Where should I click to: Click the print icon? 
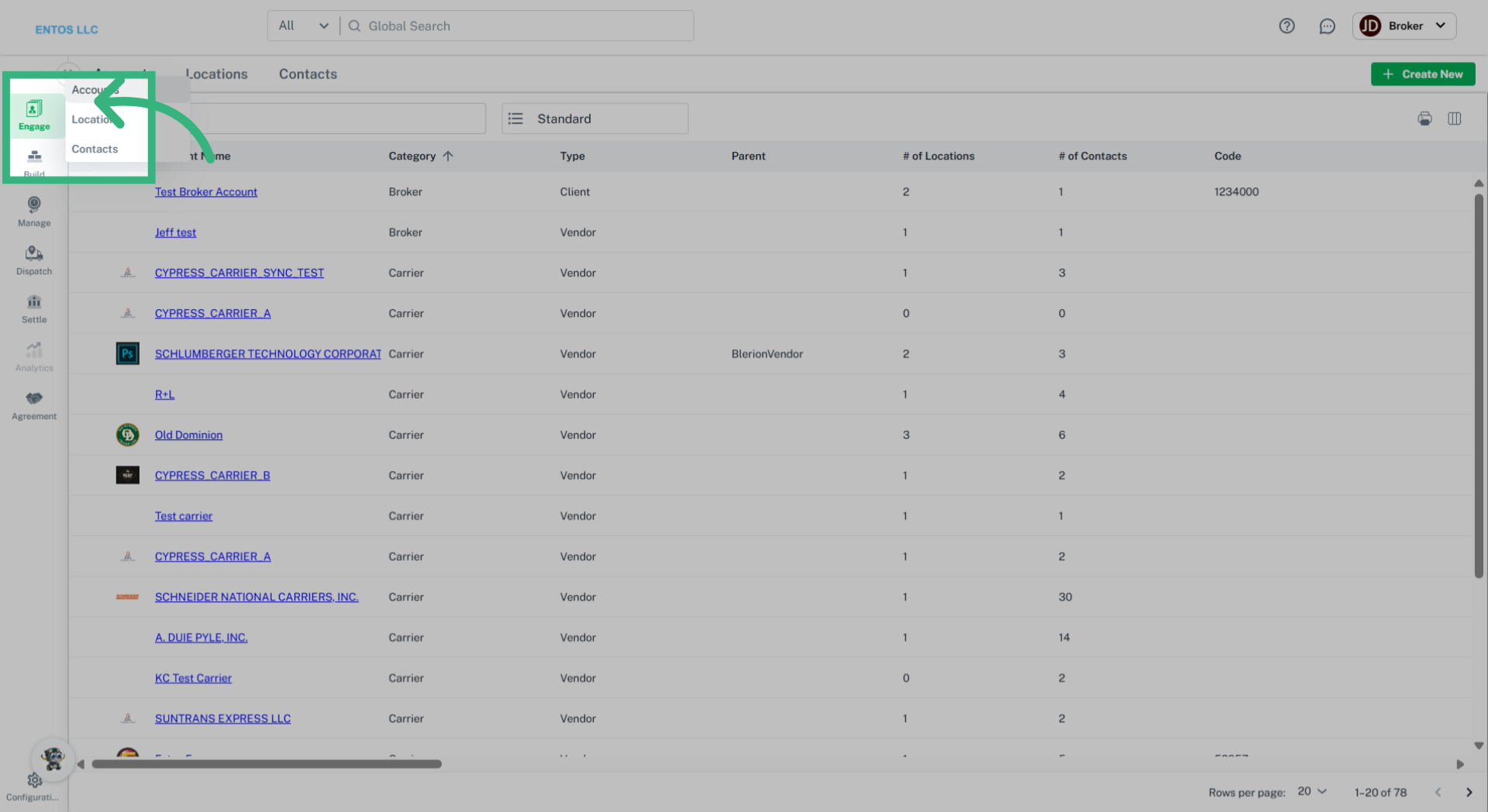pyautogui.click(x=1424, y=119)
